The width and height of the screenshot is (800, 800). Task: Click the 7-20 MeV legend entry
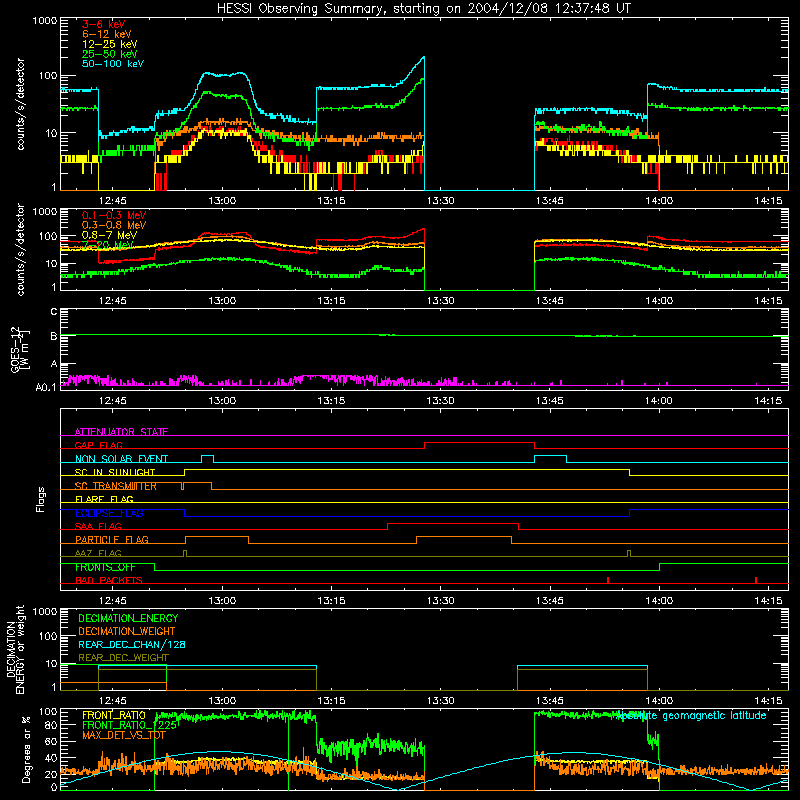[x=108, y=245]
